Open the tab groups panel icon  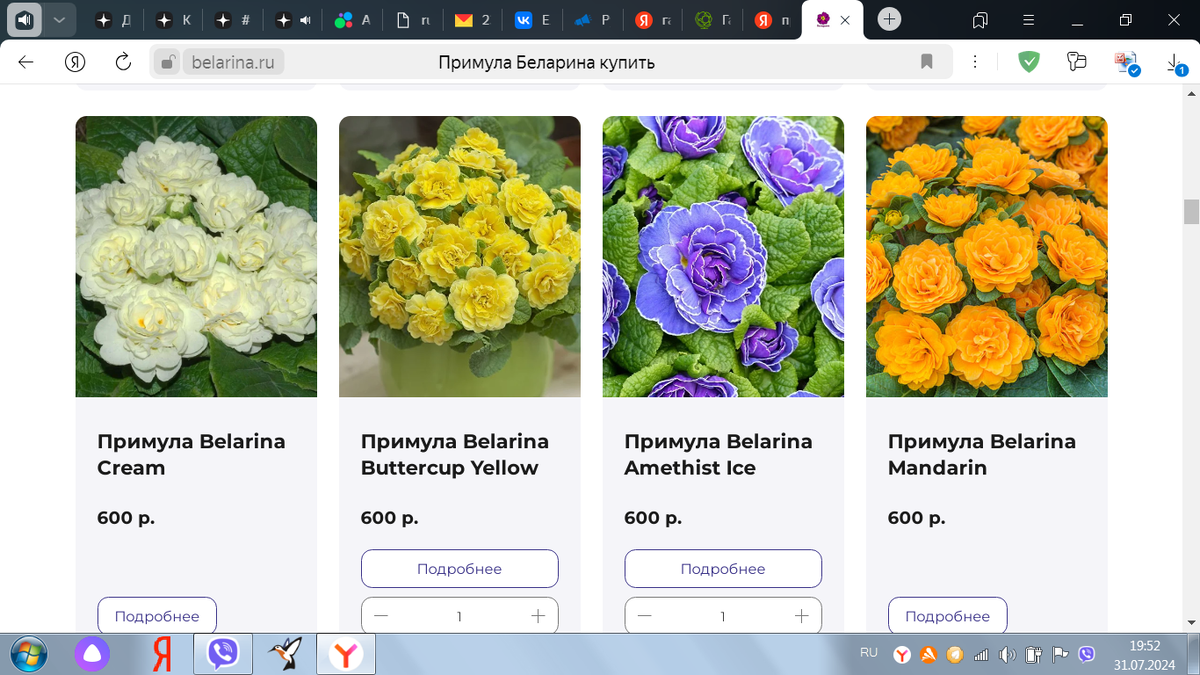[x=981, y=20]
